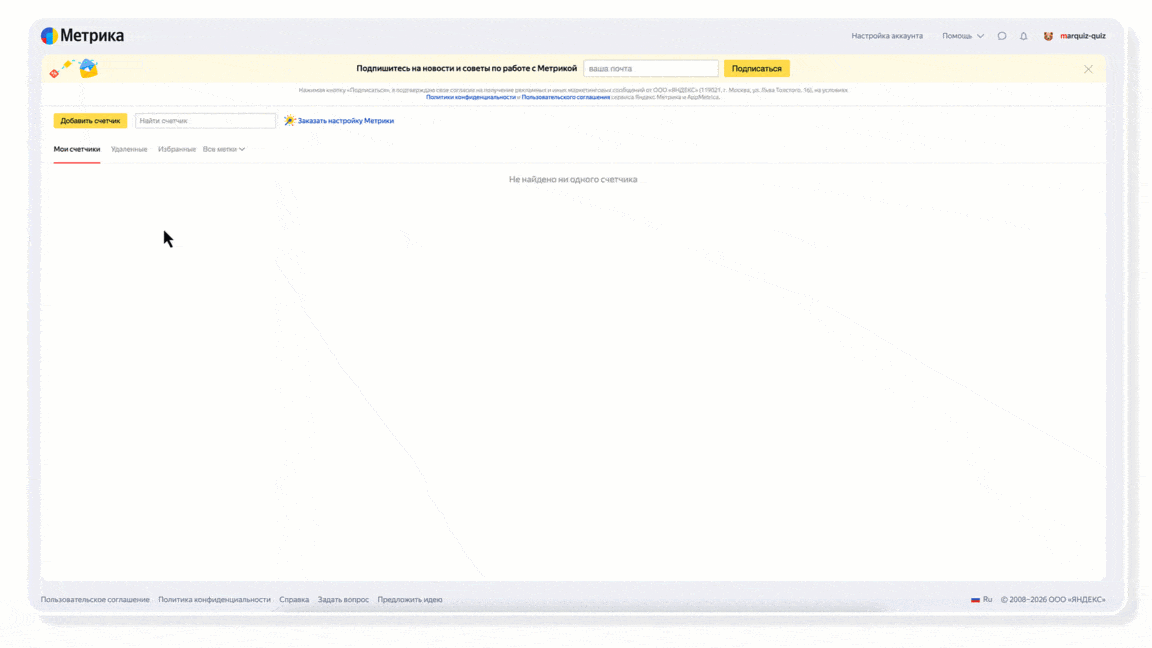The height and width of the screenshot is (648, 1152).
Task: Focus the ваша почта email field
Action: [x=651, y=68]
